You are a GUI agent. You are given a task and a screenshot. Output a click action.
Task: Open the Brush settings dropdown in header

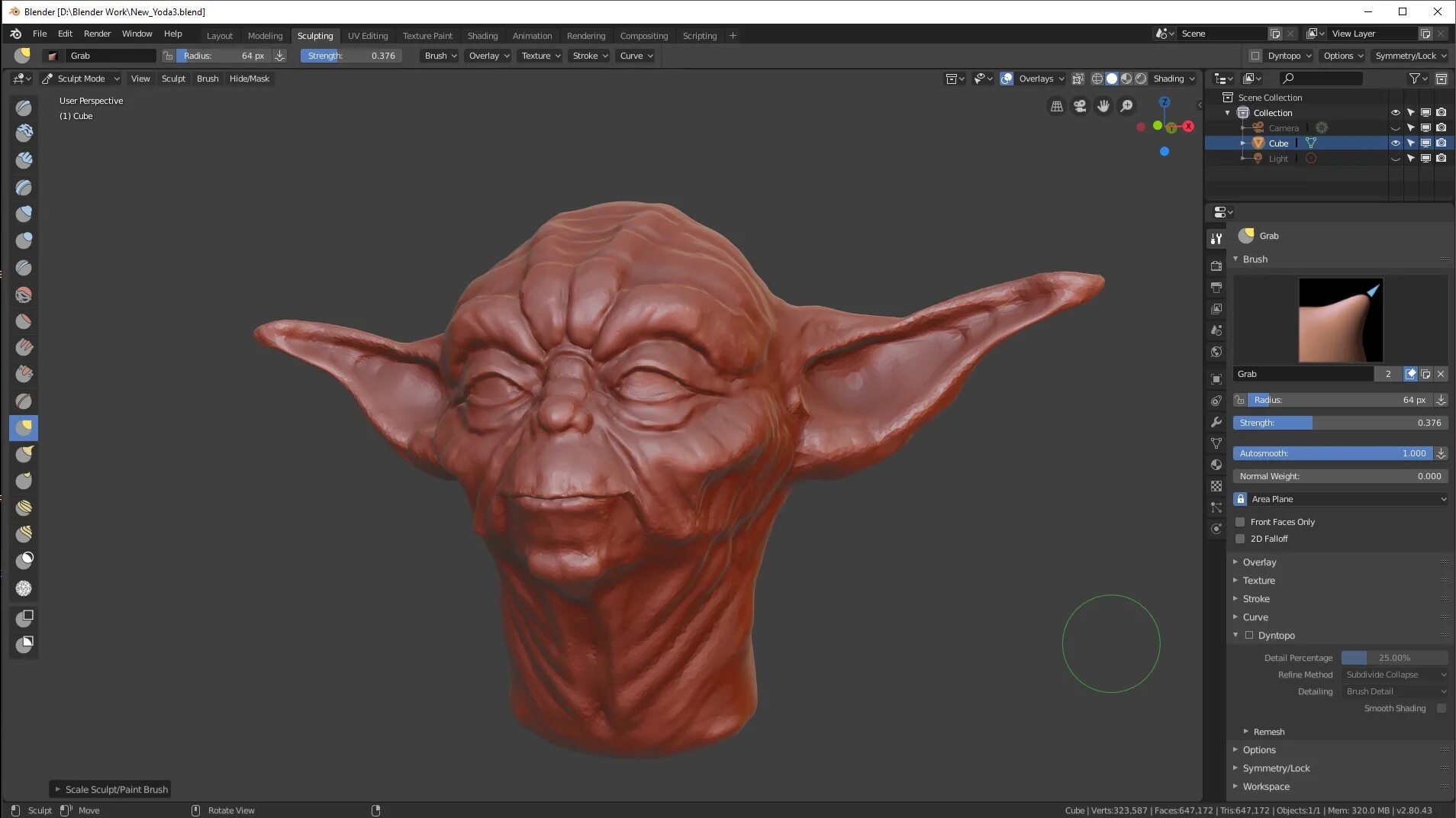pos(440,56)
